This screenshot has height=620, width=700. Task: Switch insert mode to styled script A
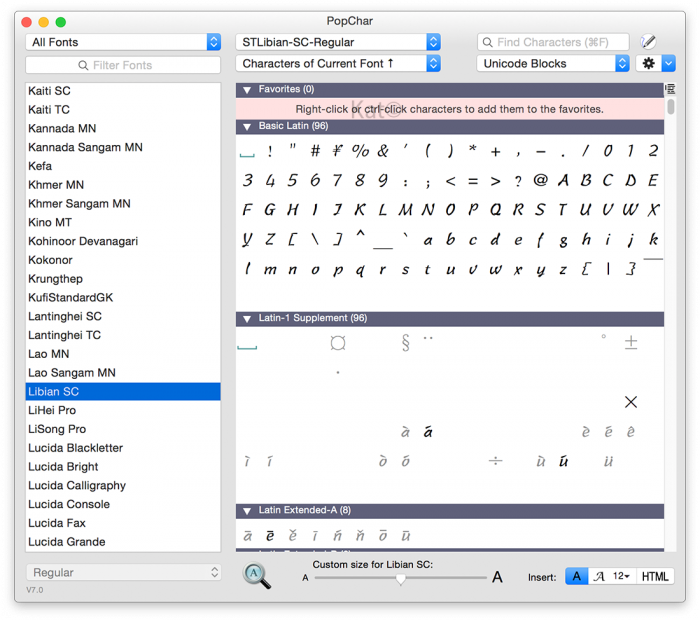pyautogui.click(x=599, y=577)
